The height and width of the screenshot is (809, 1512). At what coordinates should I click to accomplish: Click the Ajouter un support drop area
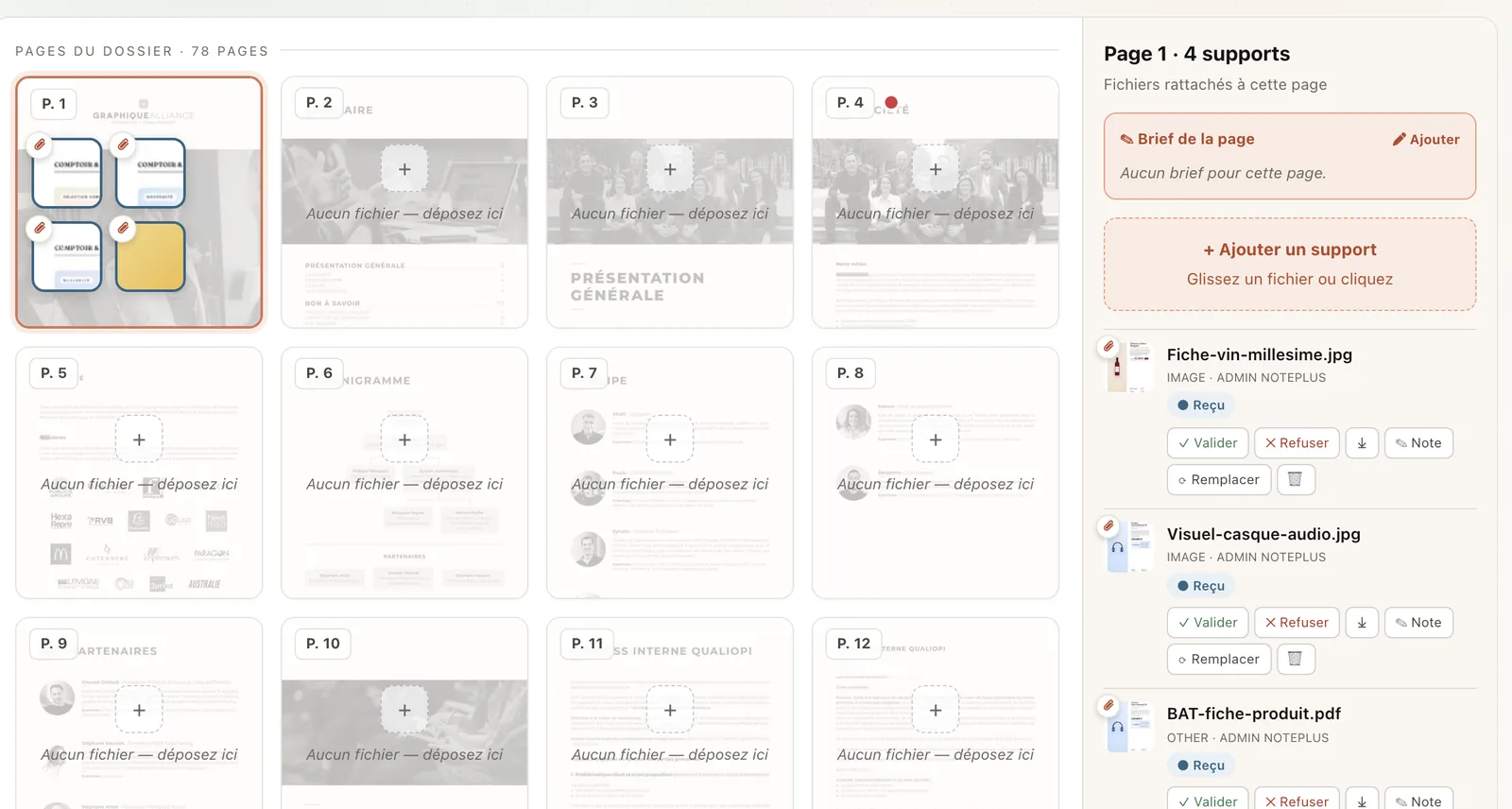click(x=1290, y=264)
